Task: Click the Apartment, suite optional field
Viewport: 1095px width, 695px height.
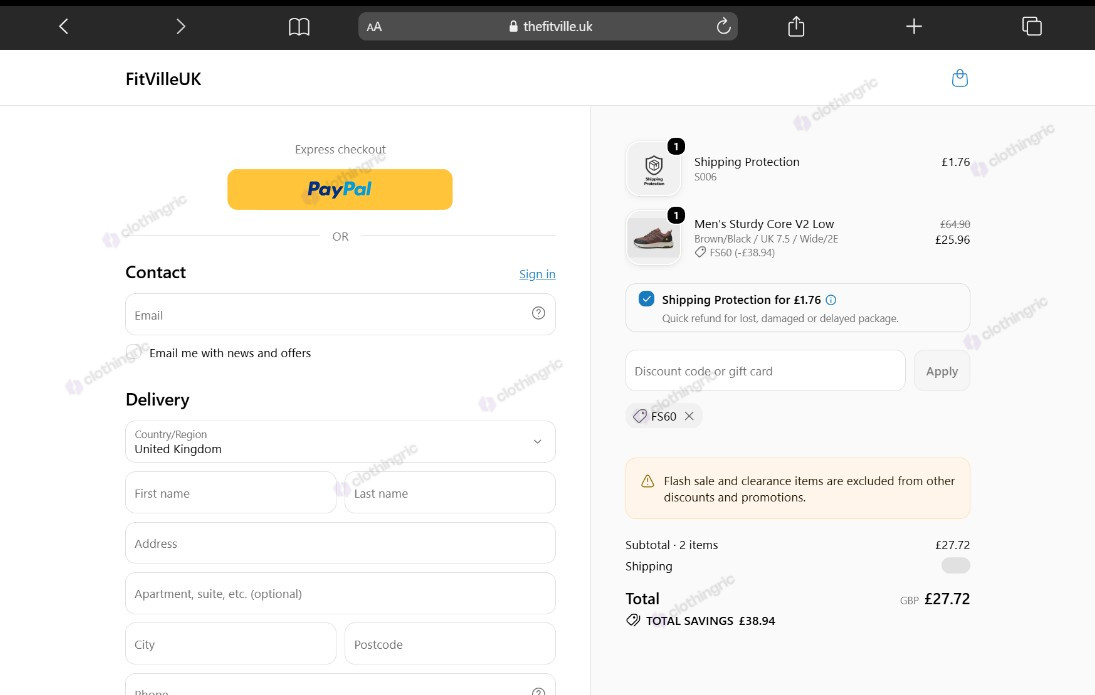Action: point(340,594)
